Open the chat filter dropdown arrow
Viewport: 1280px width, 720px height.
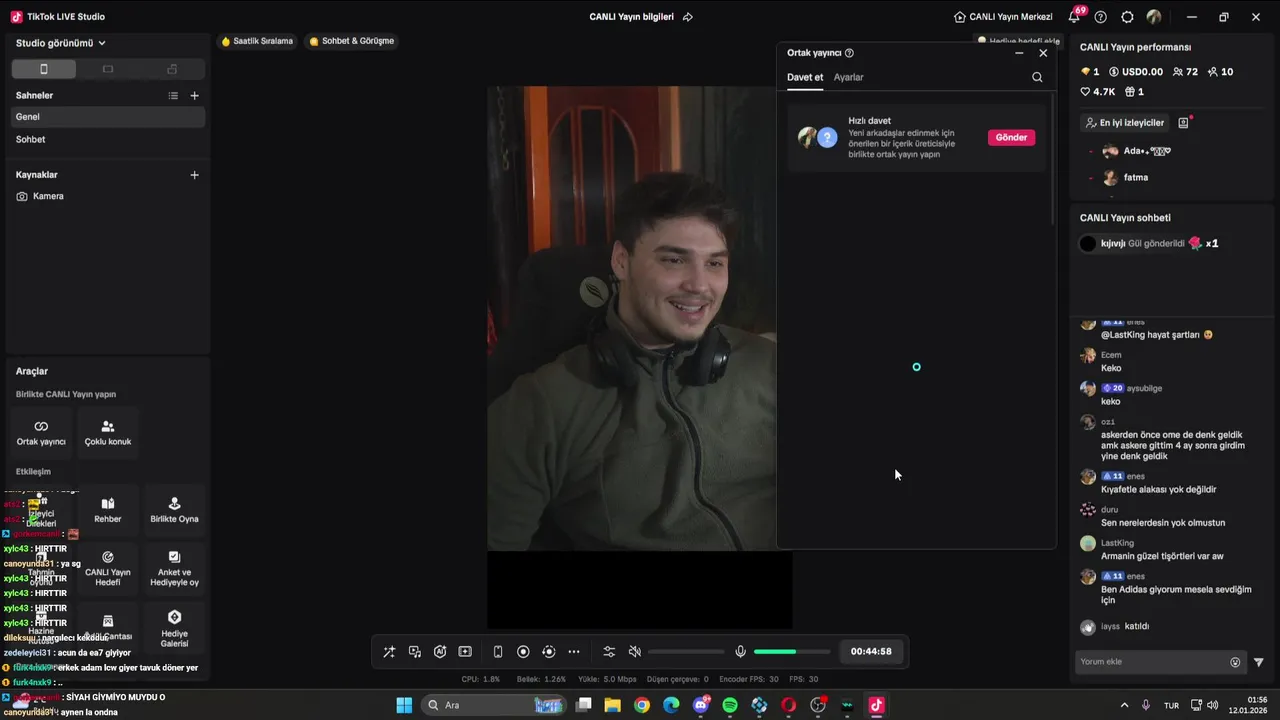tap(1259, 662)
